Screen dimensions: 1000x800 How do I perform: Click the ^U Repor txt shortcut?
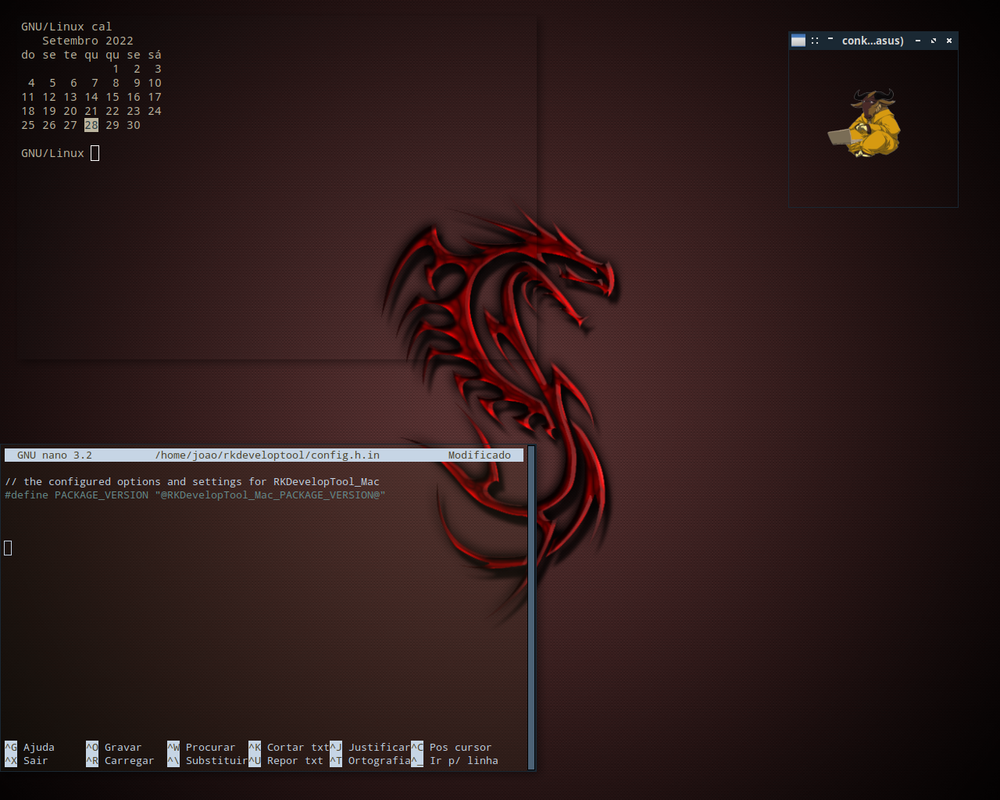click(x=286, y=760)
